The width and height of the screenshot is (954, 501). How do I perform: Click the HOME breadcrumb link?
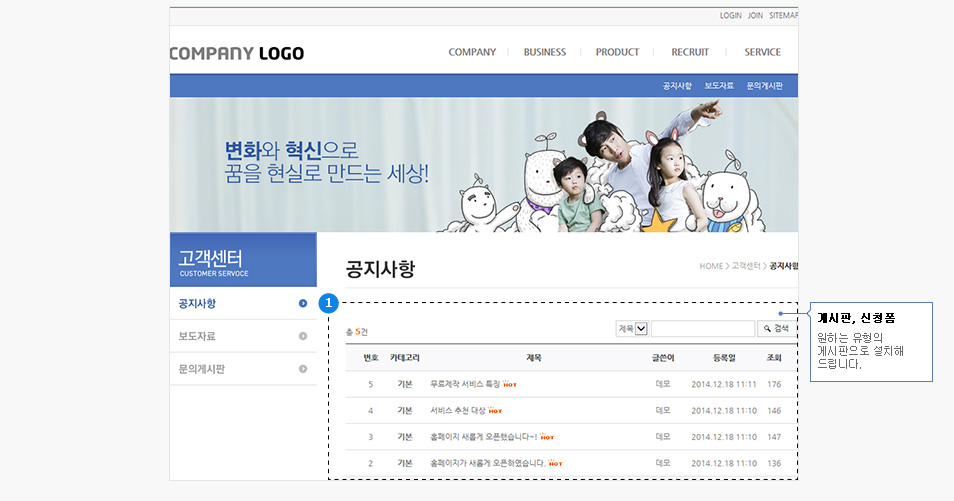[x=711, y=266]
